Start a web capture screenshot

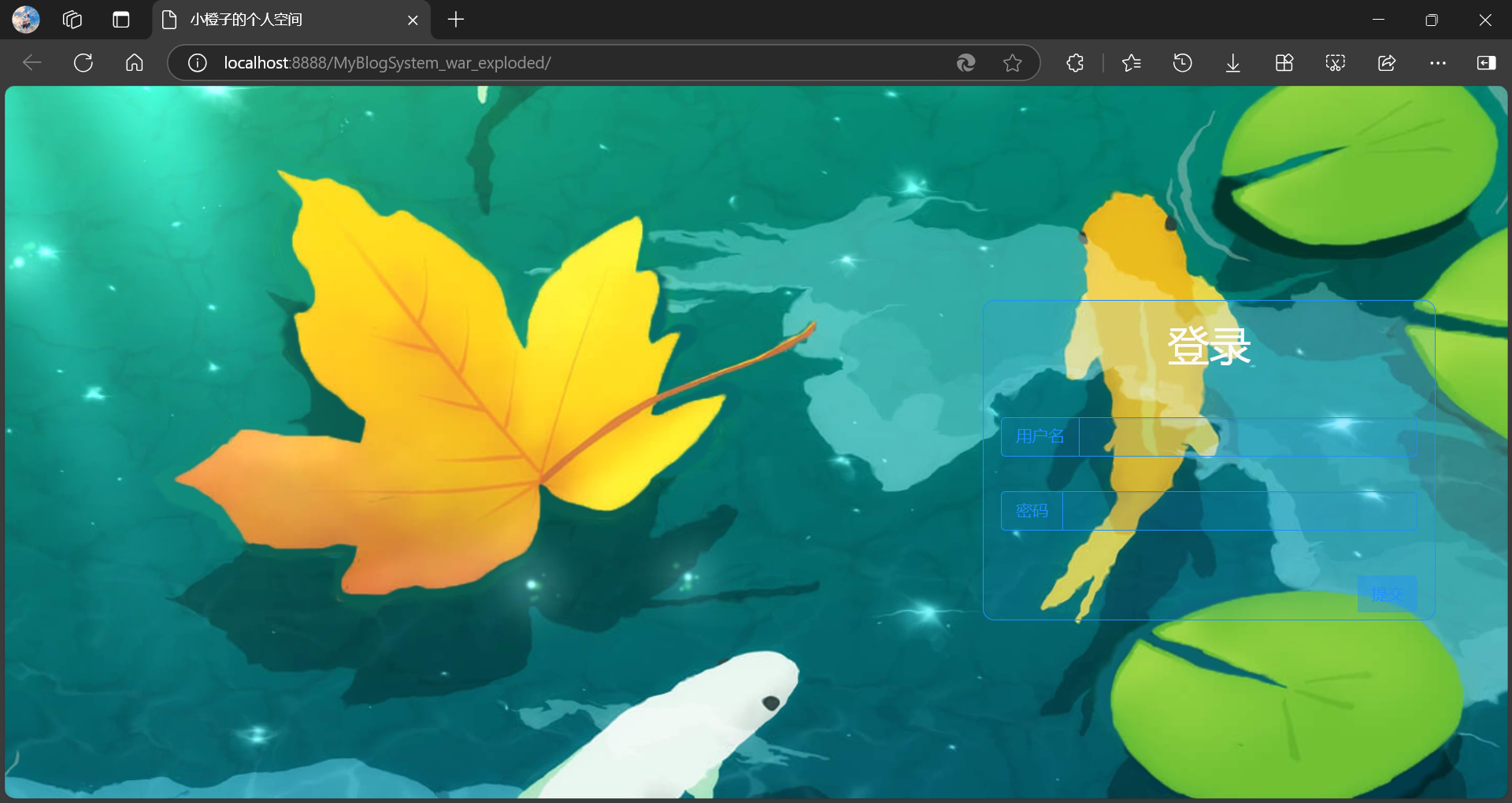1336,63
